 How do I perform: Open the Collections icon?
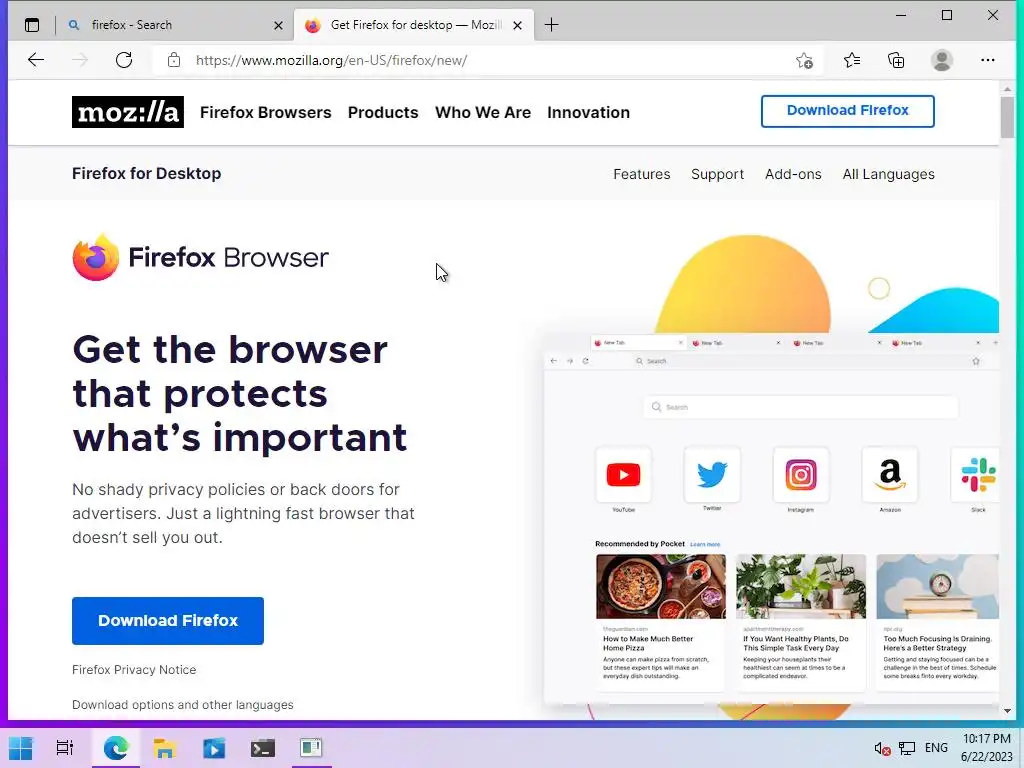[896, 61]
